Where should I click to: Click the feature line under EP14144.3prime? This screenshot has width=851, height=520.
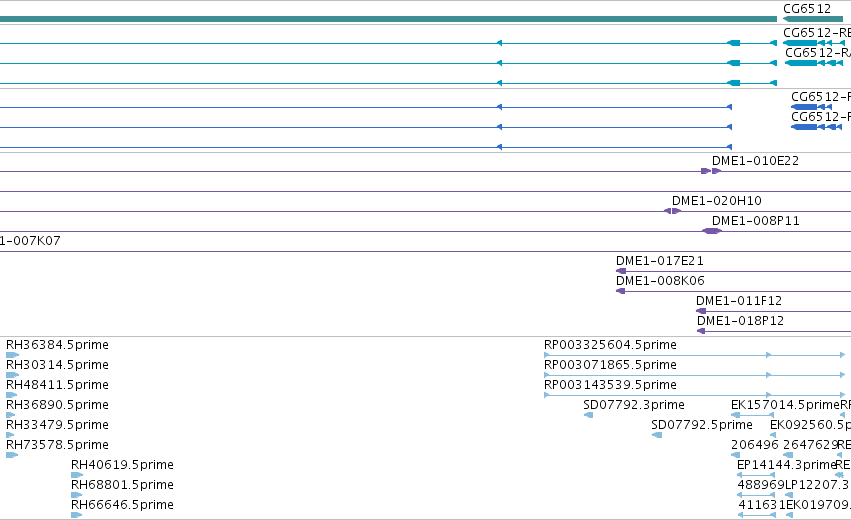(x=756, y=475)
